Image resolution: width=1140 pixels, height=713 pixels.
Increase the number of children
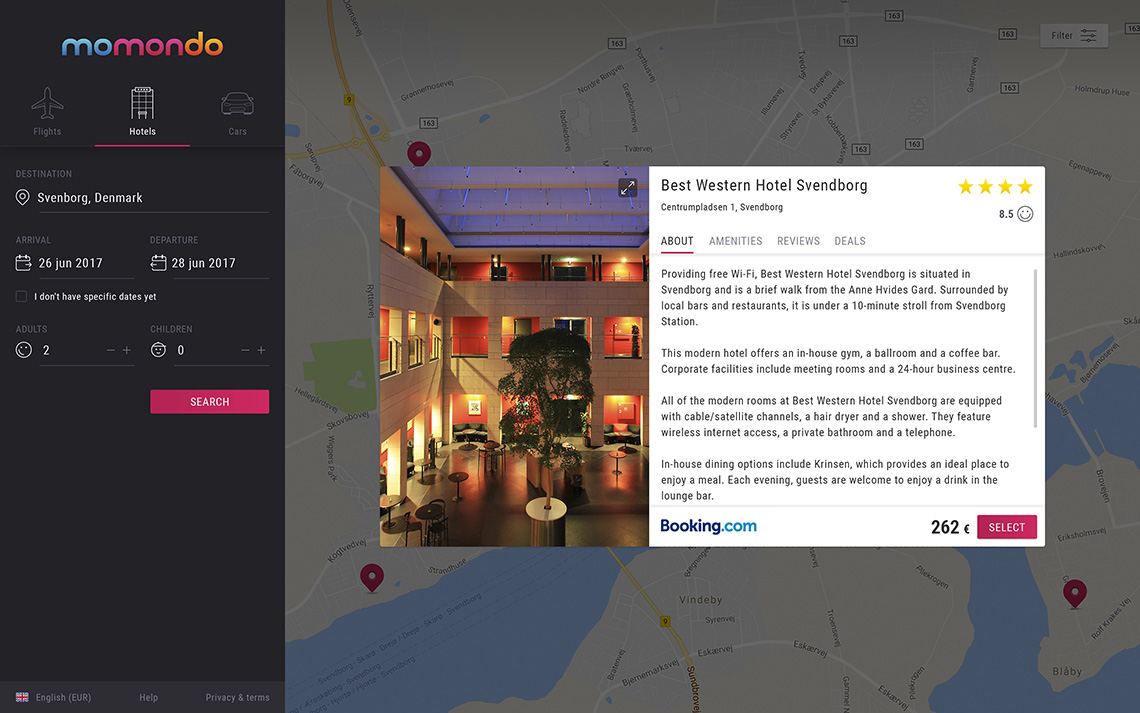tap(261, 350)
